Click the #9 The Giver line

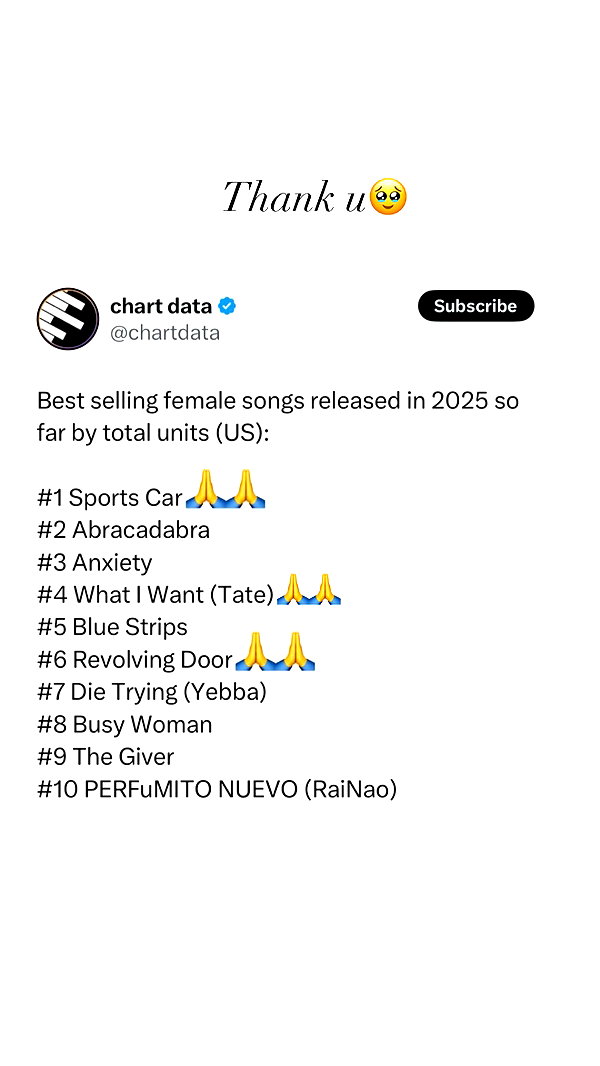coord(105,757)
